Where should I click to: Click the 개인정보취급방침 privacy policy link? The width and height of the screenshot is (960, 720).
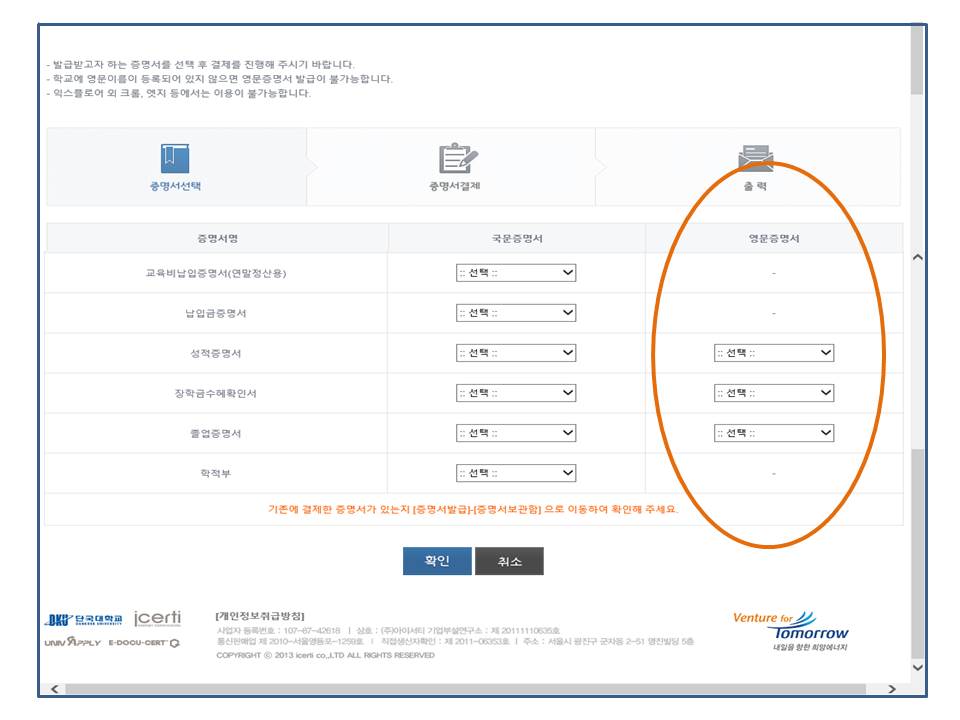(260, 615)
